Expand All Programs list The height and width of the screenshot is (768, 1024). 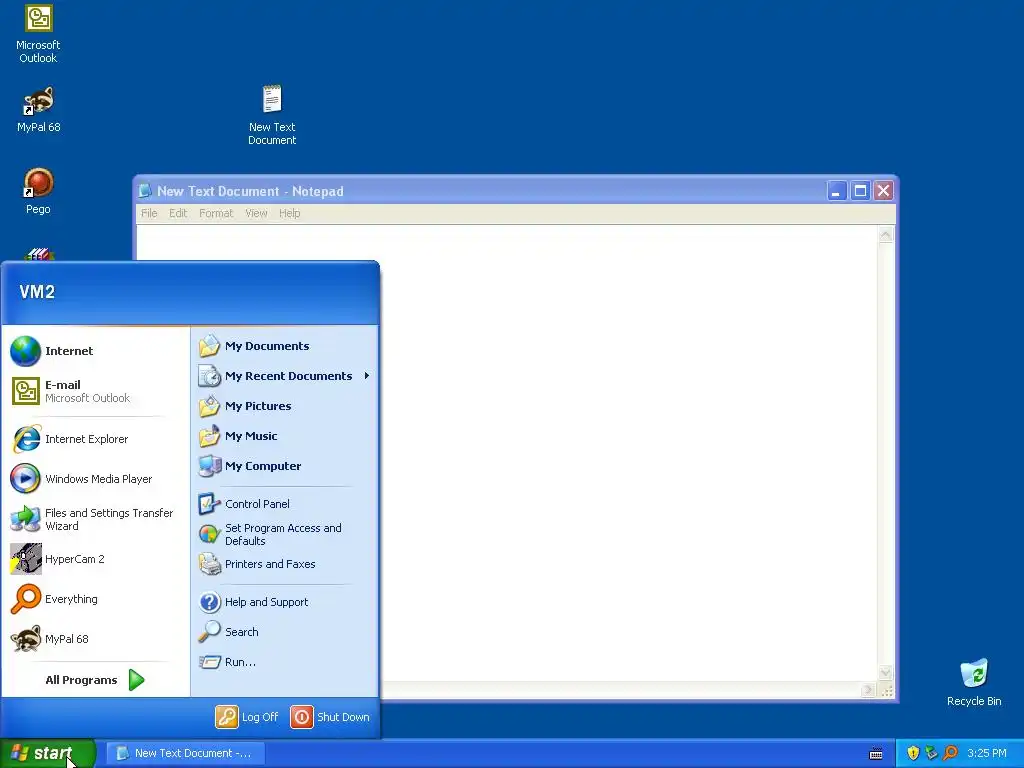click(95, 680)
